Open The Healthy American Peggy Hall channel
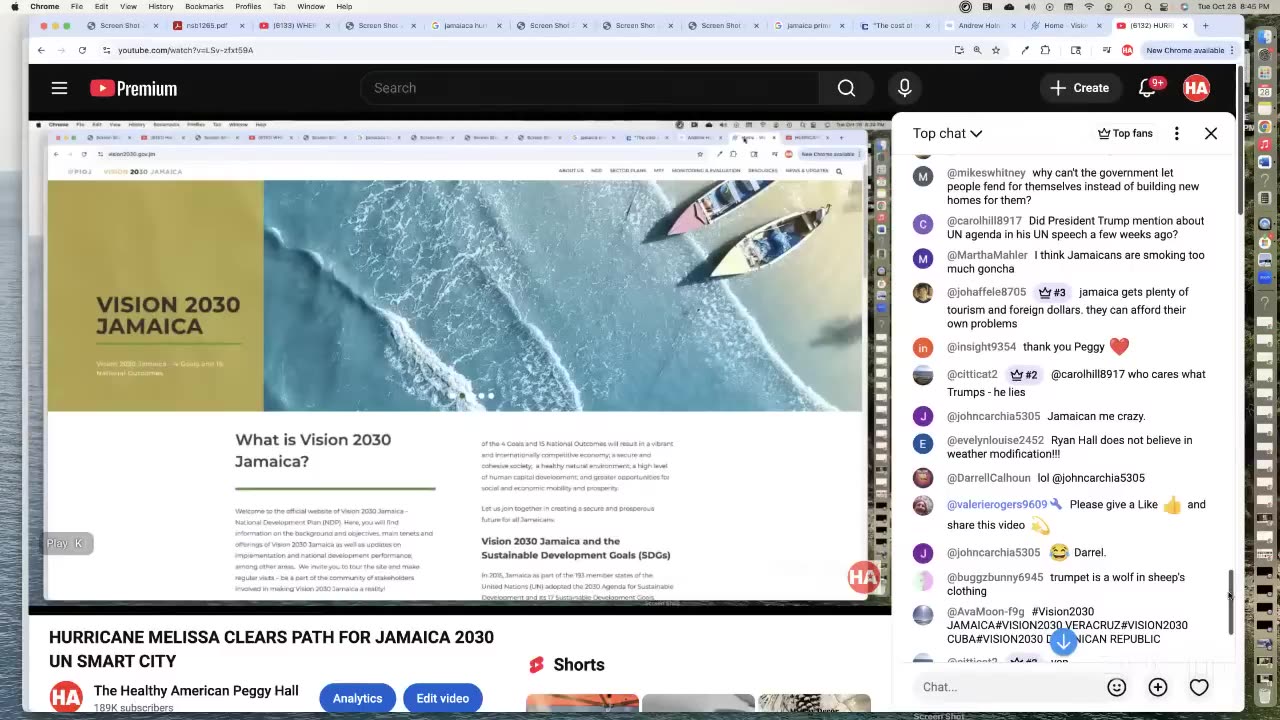Viewport: 1280px width, 720px height. tap(196, 690)
